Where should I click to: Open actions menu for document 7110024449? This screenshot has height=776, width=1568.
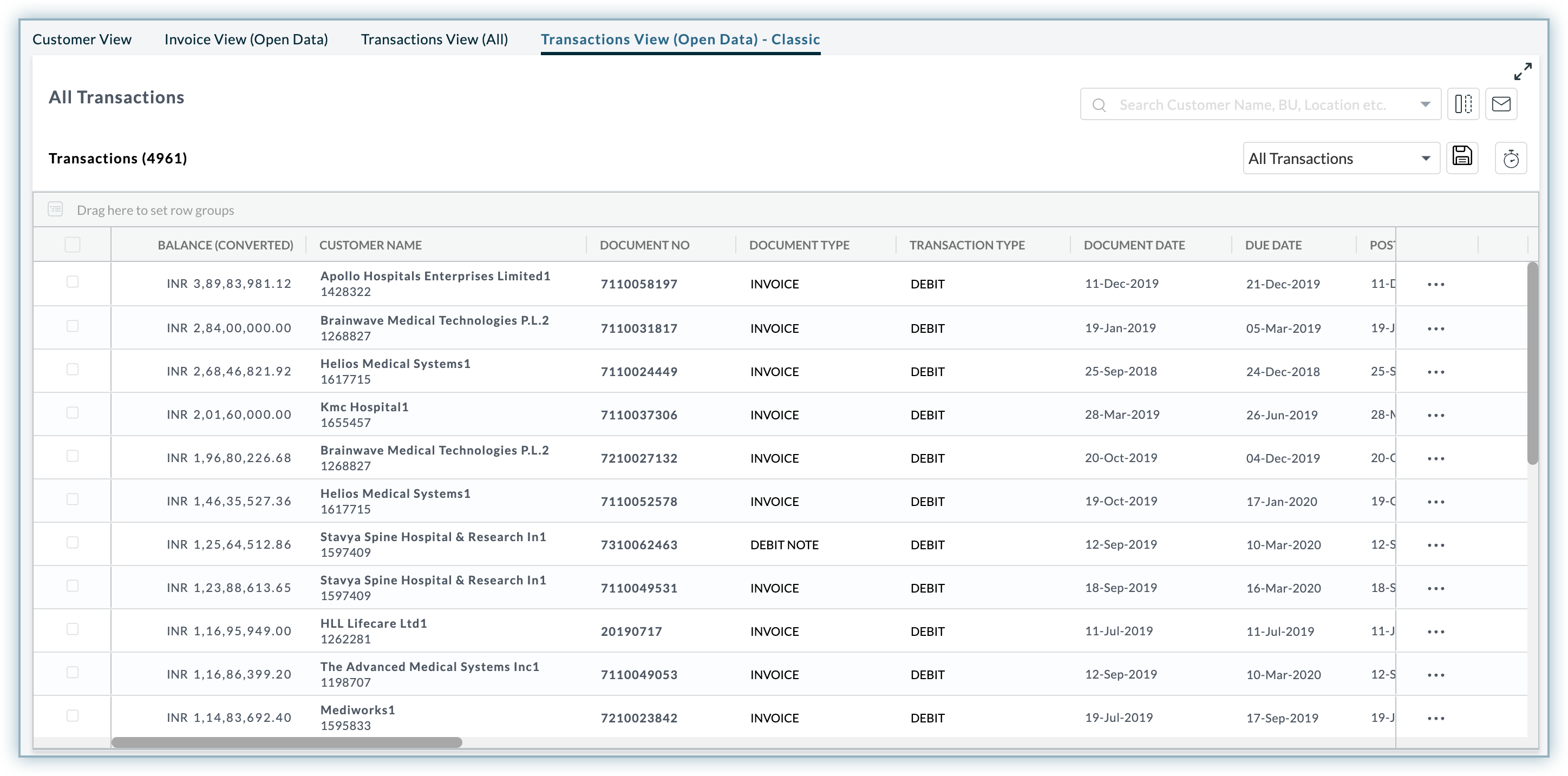[x=1436, y=372]
